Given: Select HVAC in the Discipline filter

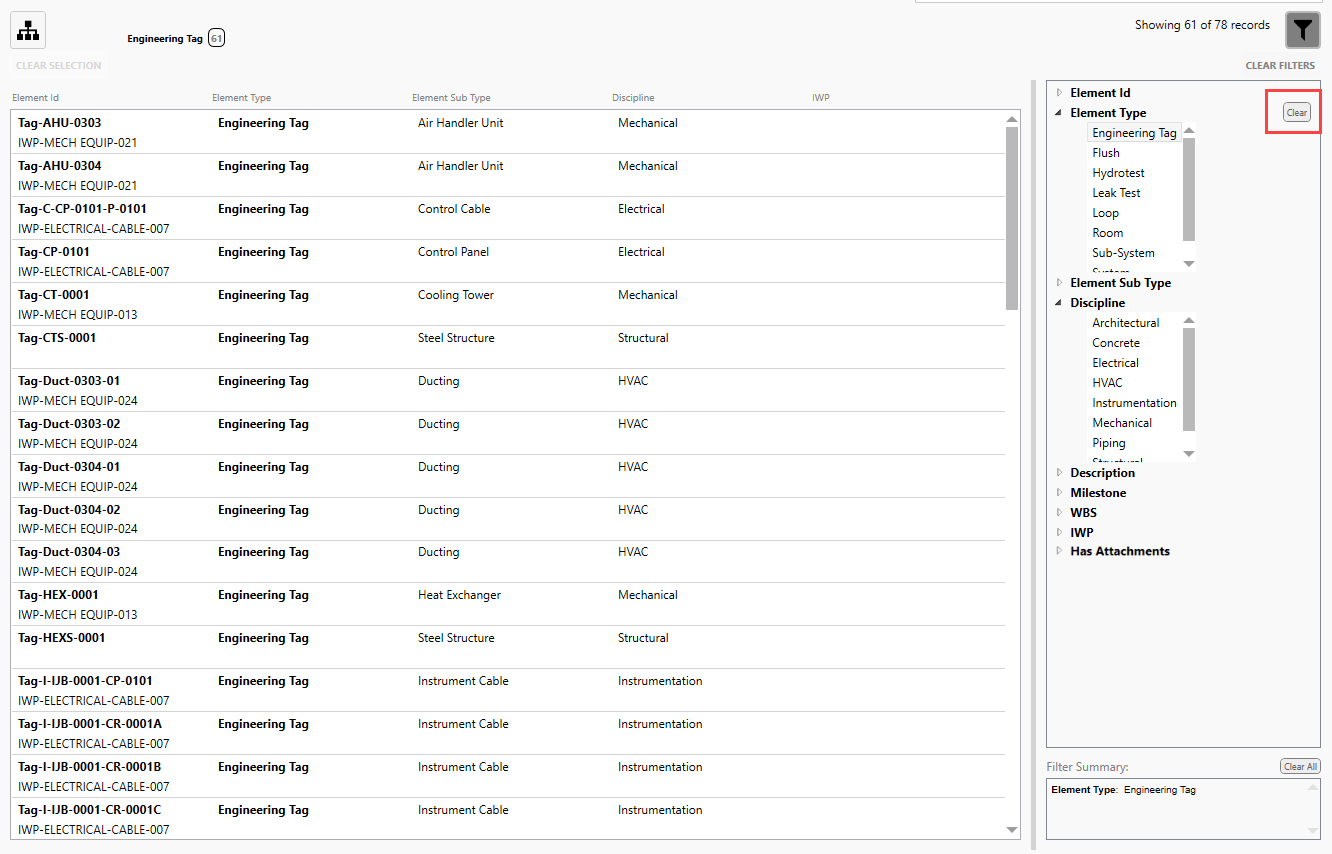Looking at the screenshot, I should coord(1107,383).
